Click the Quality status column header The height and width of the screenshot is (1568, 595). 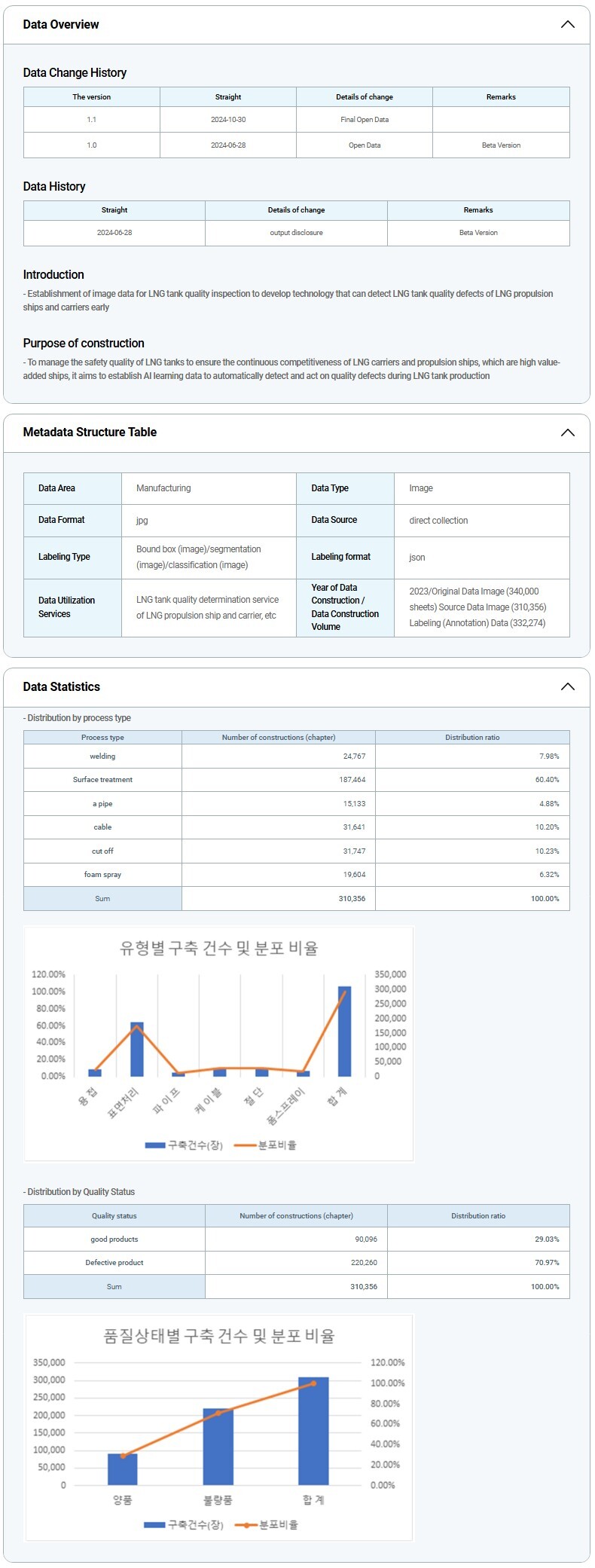coord(114,1215)
